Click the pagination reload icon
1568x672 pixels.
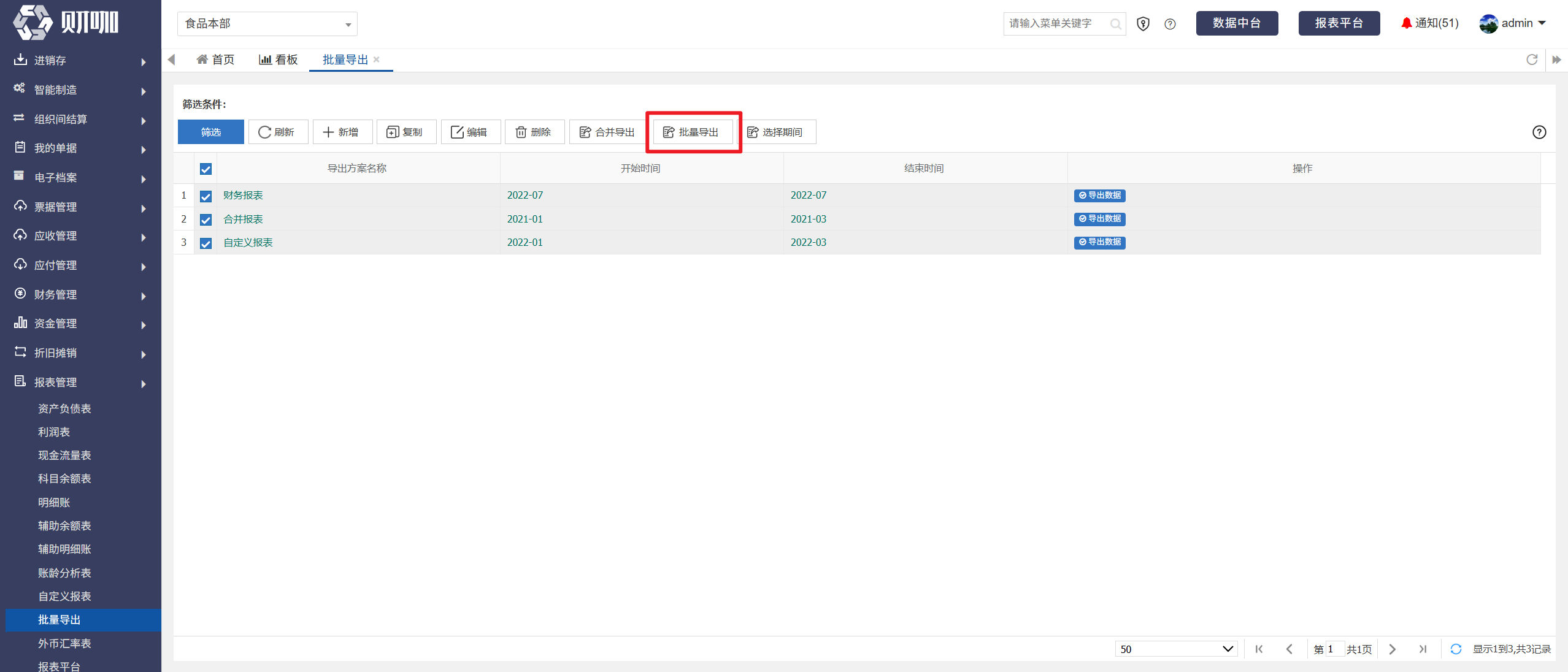coord(1456,649)
